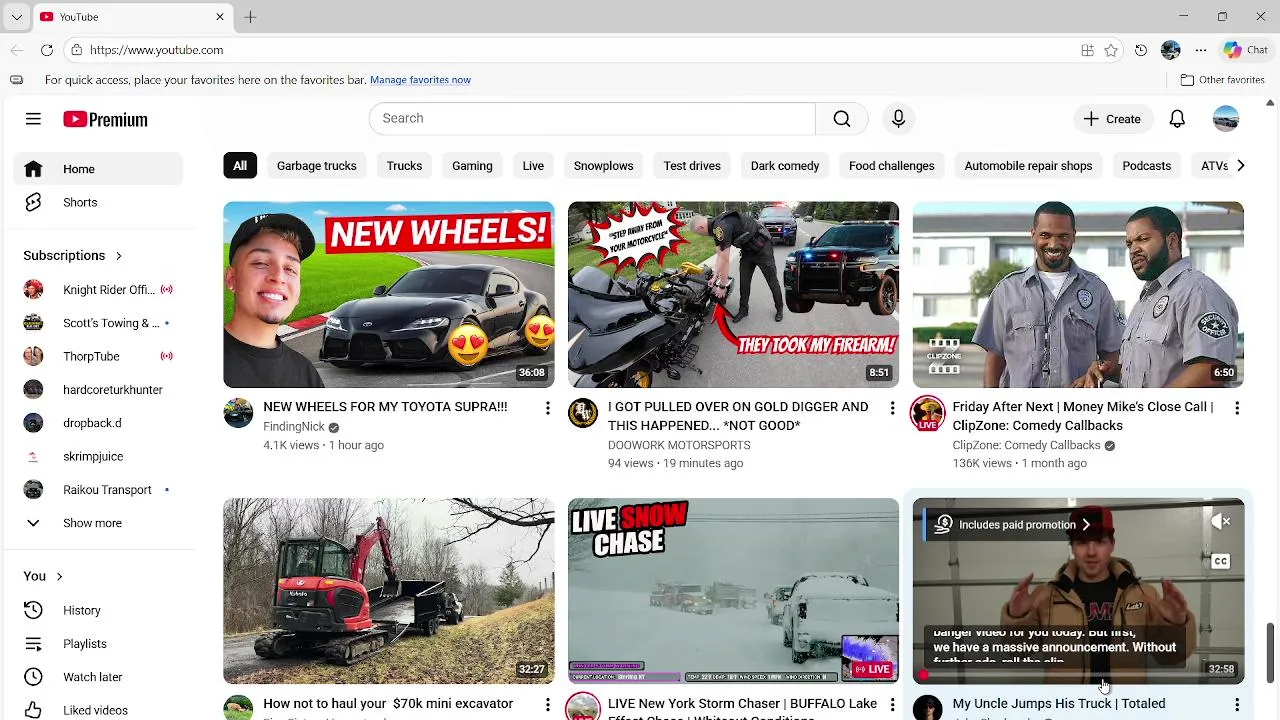Click the DOOWORK MOTORSPORTS channel avatar
Screen dimensions: 1280x720
coord(583,413)
